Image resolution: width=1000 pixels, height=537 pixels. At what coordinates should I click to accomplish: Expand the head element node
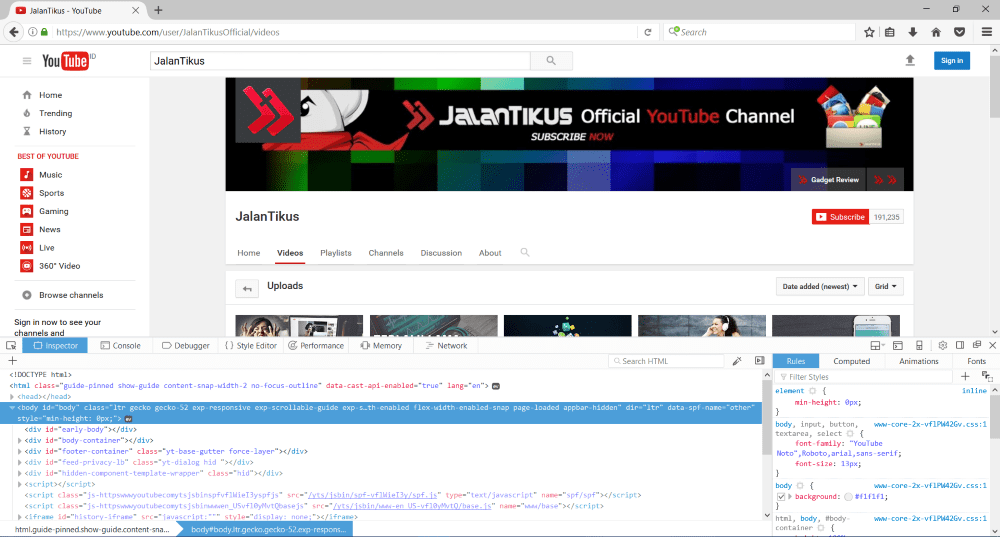[12, 397]
